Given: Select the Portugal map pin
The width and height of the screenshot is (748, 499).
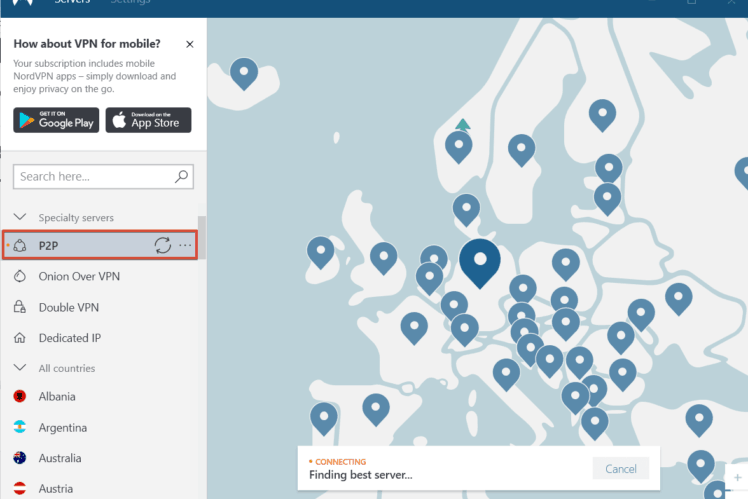Looking at the screenshot, I should point(324,418).
